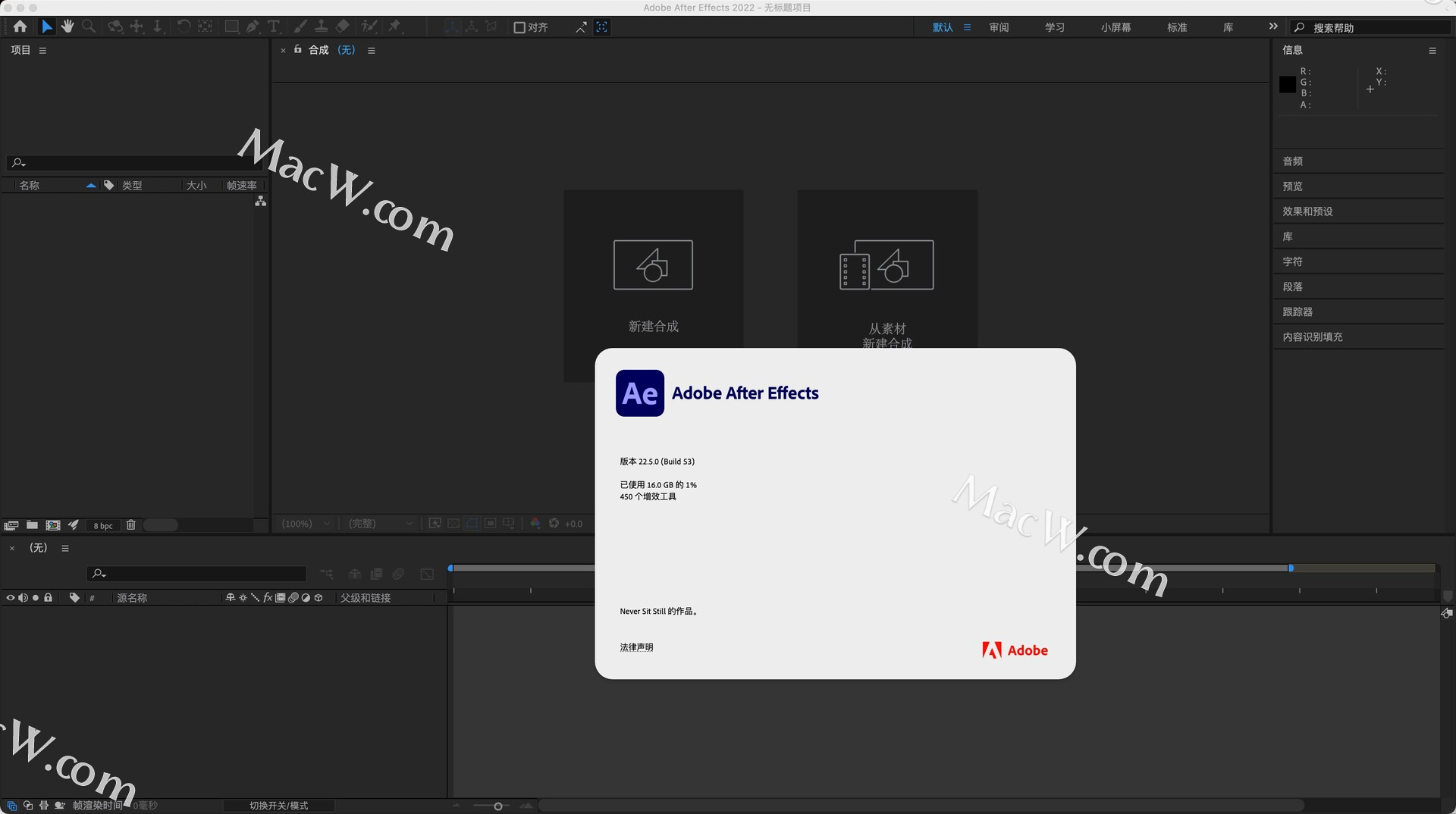This screenshot has width=1456, height=814.
Task: Select the Hand tool
Action: tap(67, 27)
